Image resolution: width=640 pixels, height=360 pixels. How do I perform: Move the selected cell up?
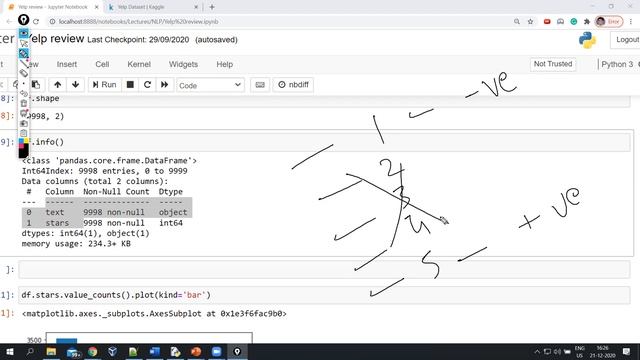tap(58, 84)
